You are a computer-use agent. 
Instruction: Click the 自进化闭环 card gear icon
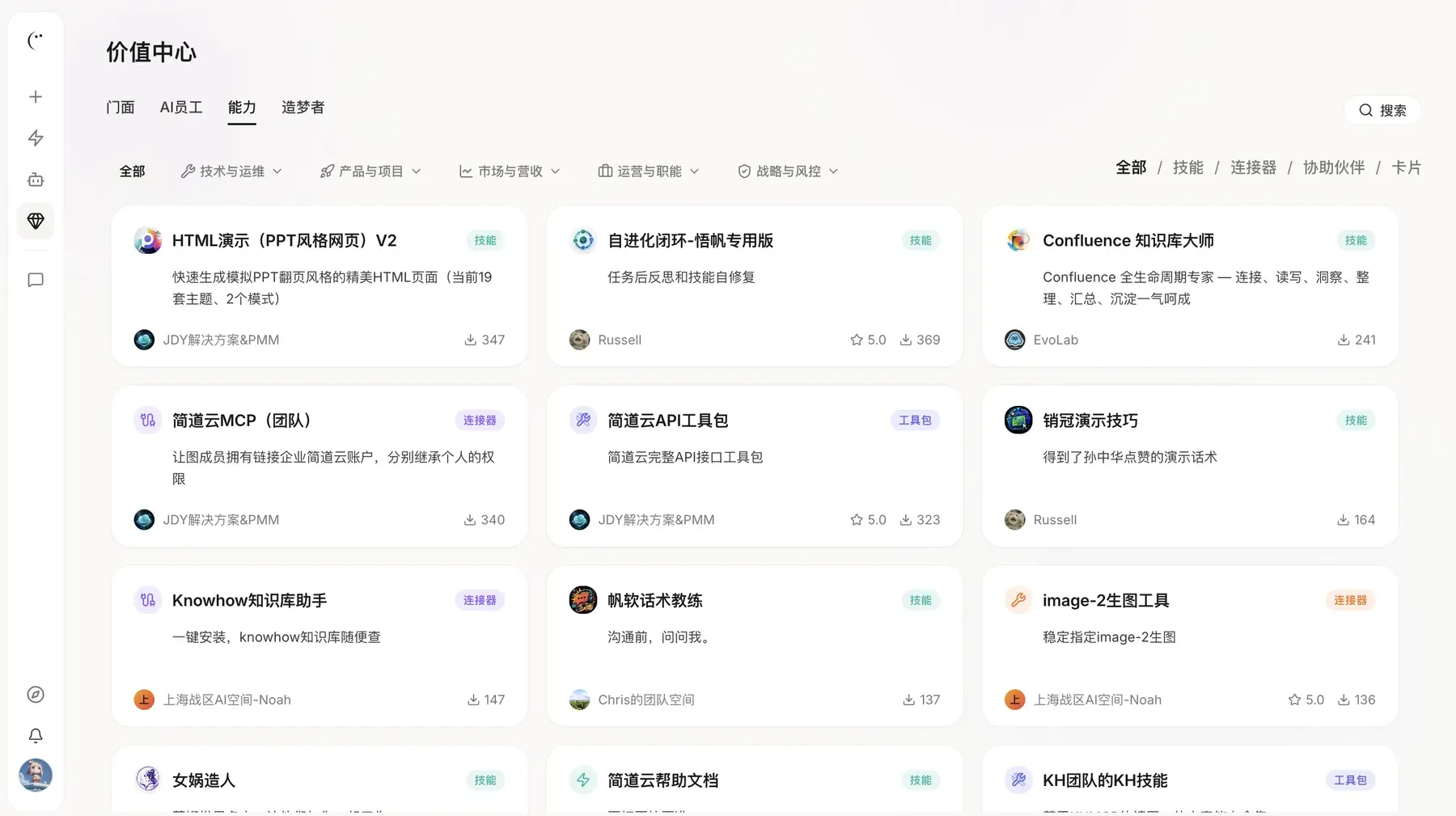tap(582, 240)
